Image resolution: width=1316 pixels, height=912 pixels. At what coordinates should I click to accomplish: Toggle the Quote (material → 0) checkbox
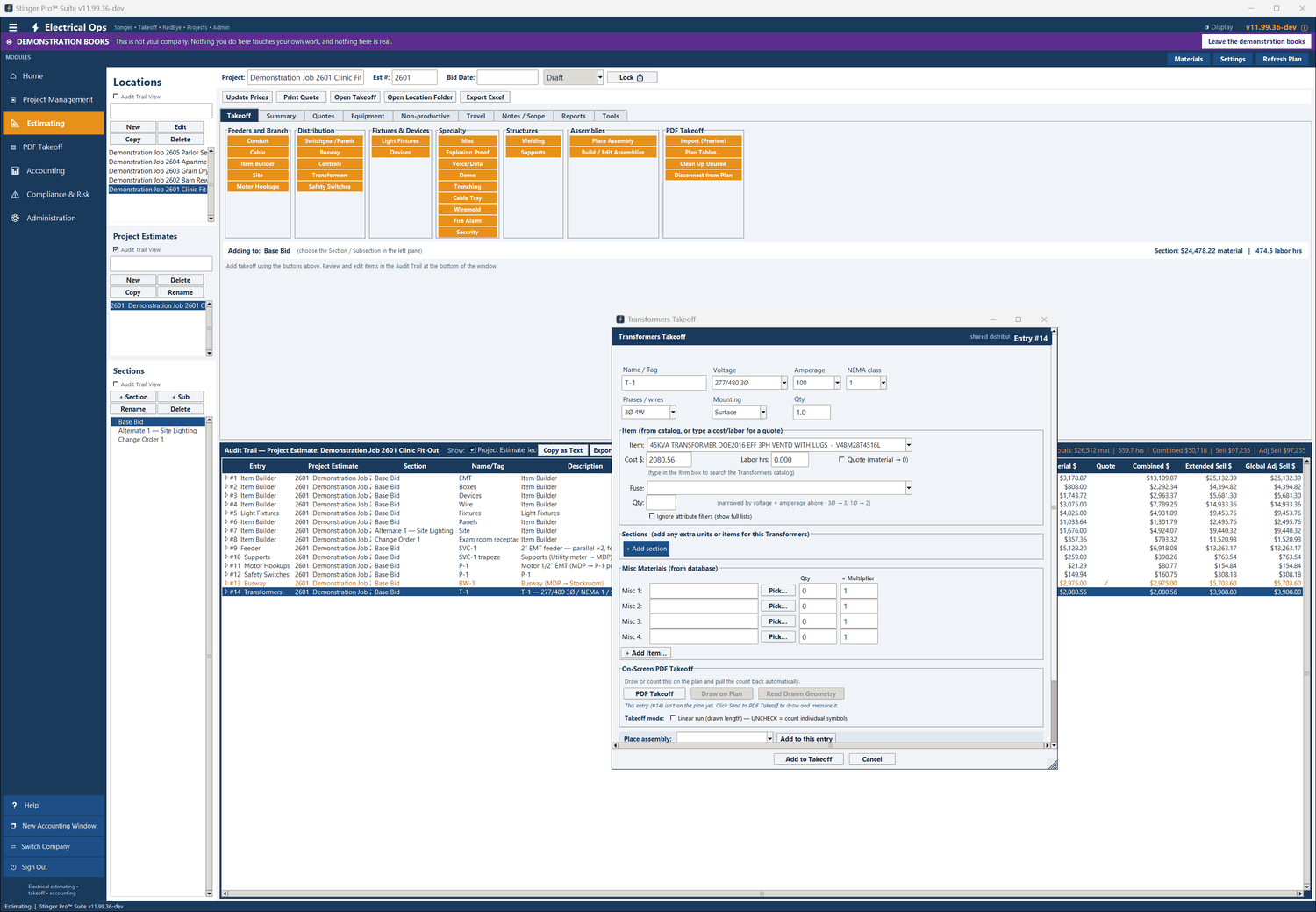tap(841, 459)
